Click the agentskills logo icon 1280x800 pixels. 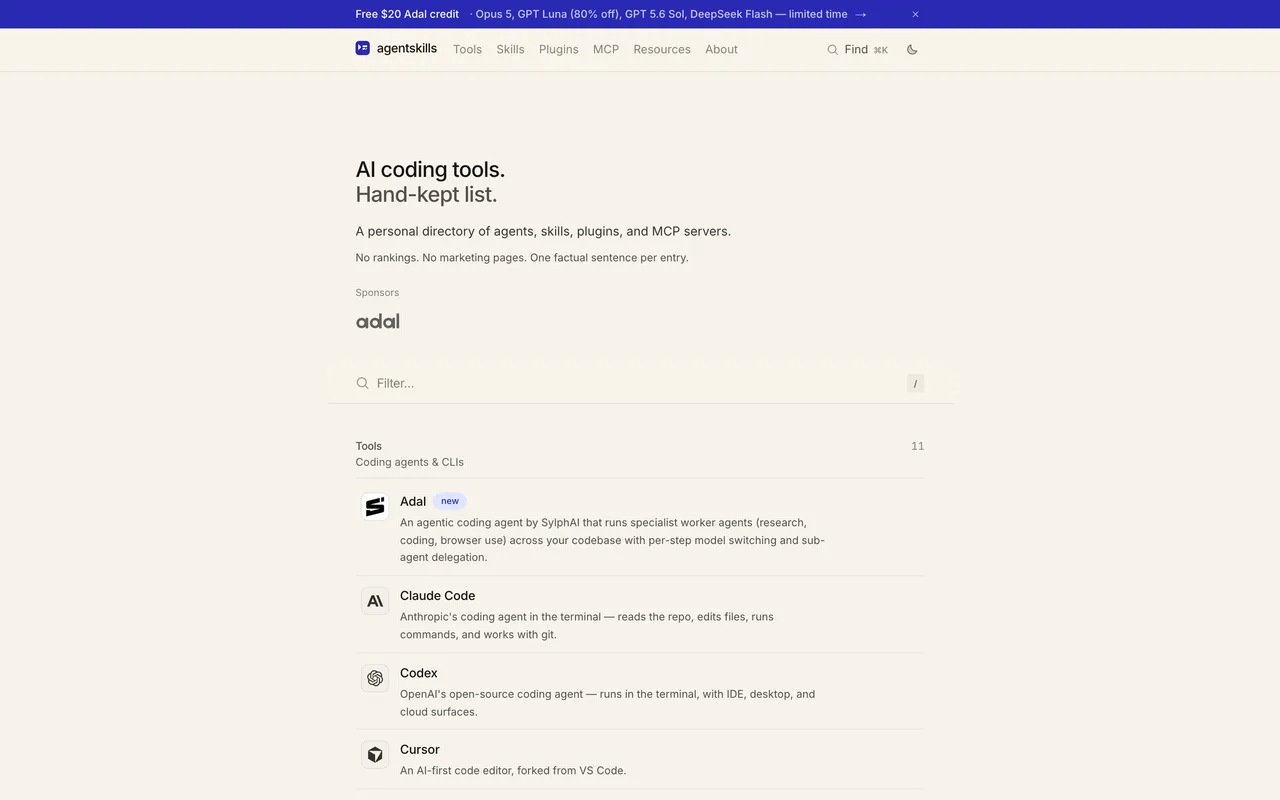pyautogui.click(x=363, y=48)
